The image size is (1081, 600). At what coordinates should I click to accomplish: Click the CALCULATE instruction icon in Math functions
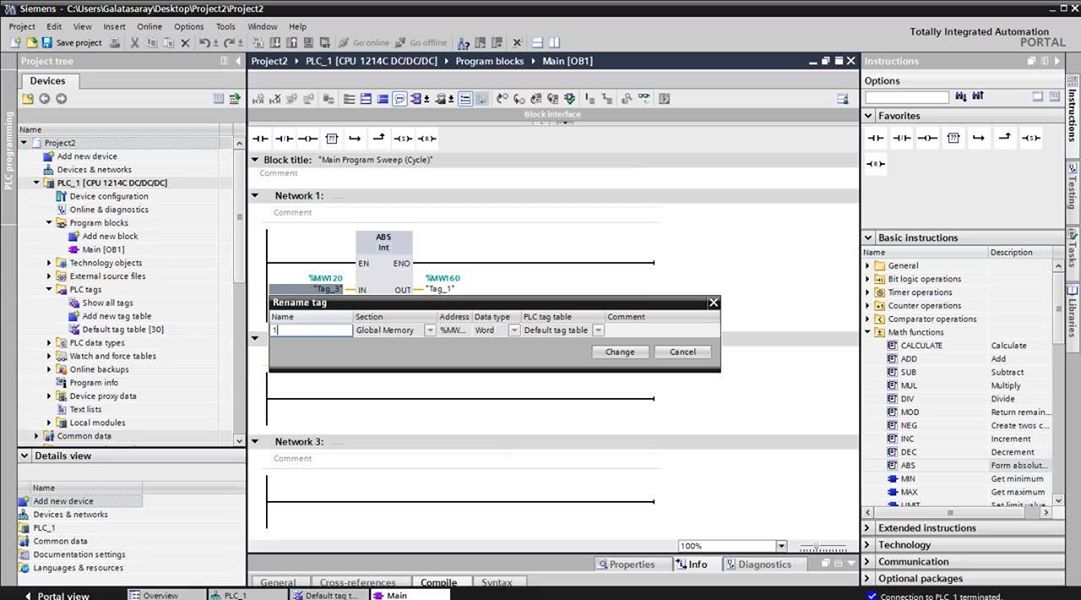(x=892, y=346)
